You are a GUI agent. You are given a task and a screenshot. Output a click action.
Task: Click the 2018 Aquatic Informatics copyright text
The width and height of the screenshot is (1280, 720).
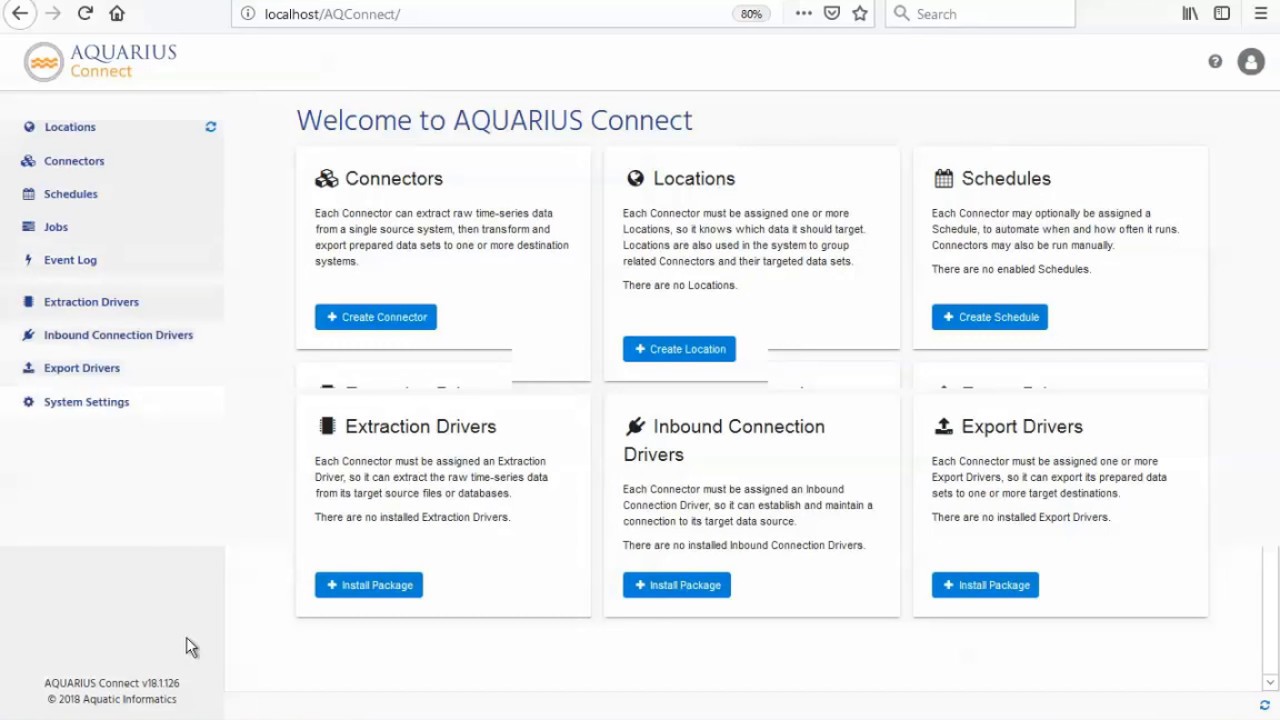pos(112,700)
